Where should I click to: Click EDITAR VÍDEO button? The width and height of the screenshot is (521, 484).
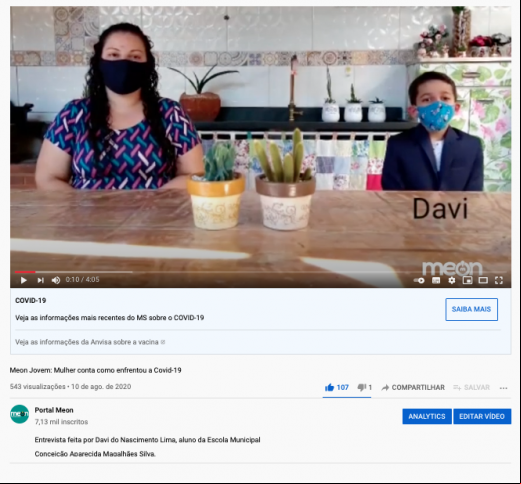coord(482,416)
